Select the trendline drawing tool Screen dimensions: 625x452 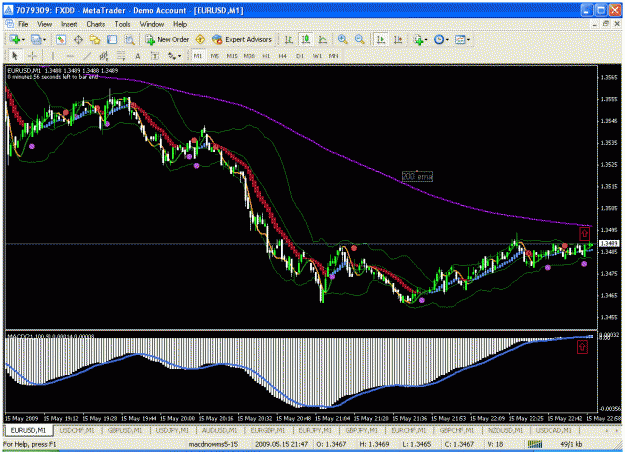coord(86,56)
